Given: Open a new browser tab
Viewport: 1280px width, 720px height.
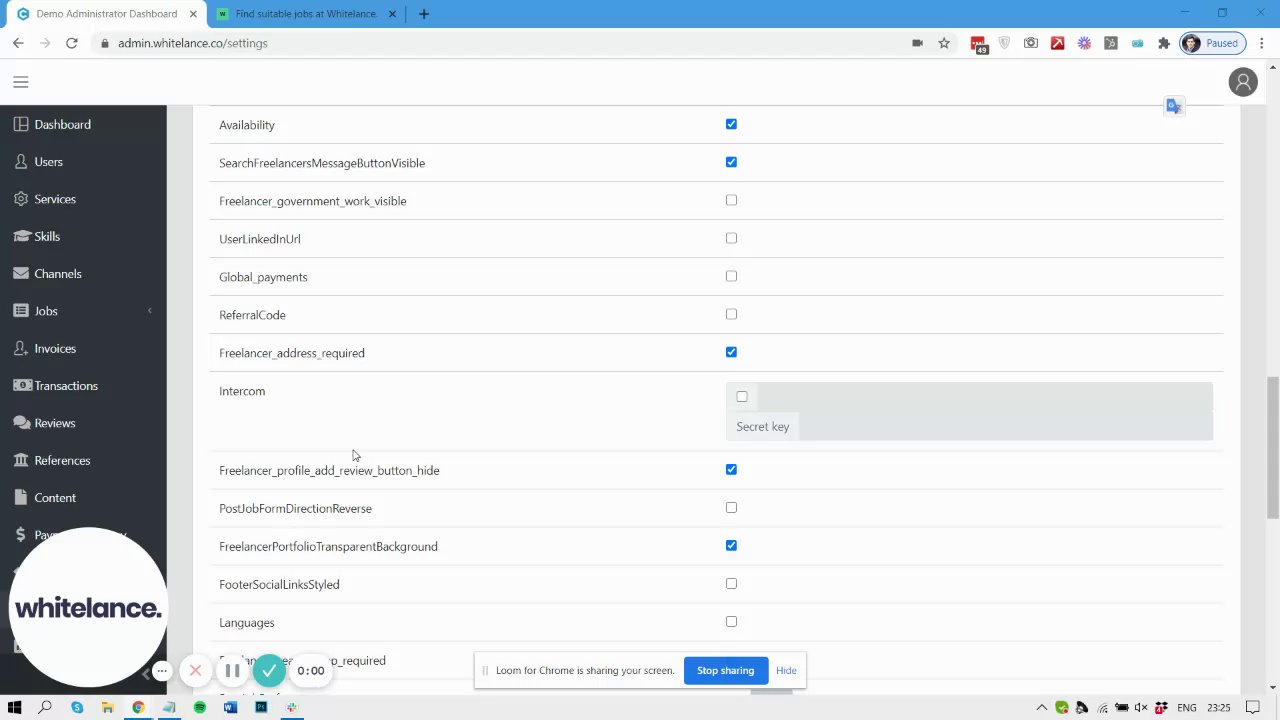Looking at the screenshot, I should tap(424, 14).
